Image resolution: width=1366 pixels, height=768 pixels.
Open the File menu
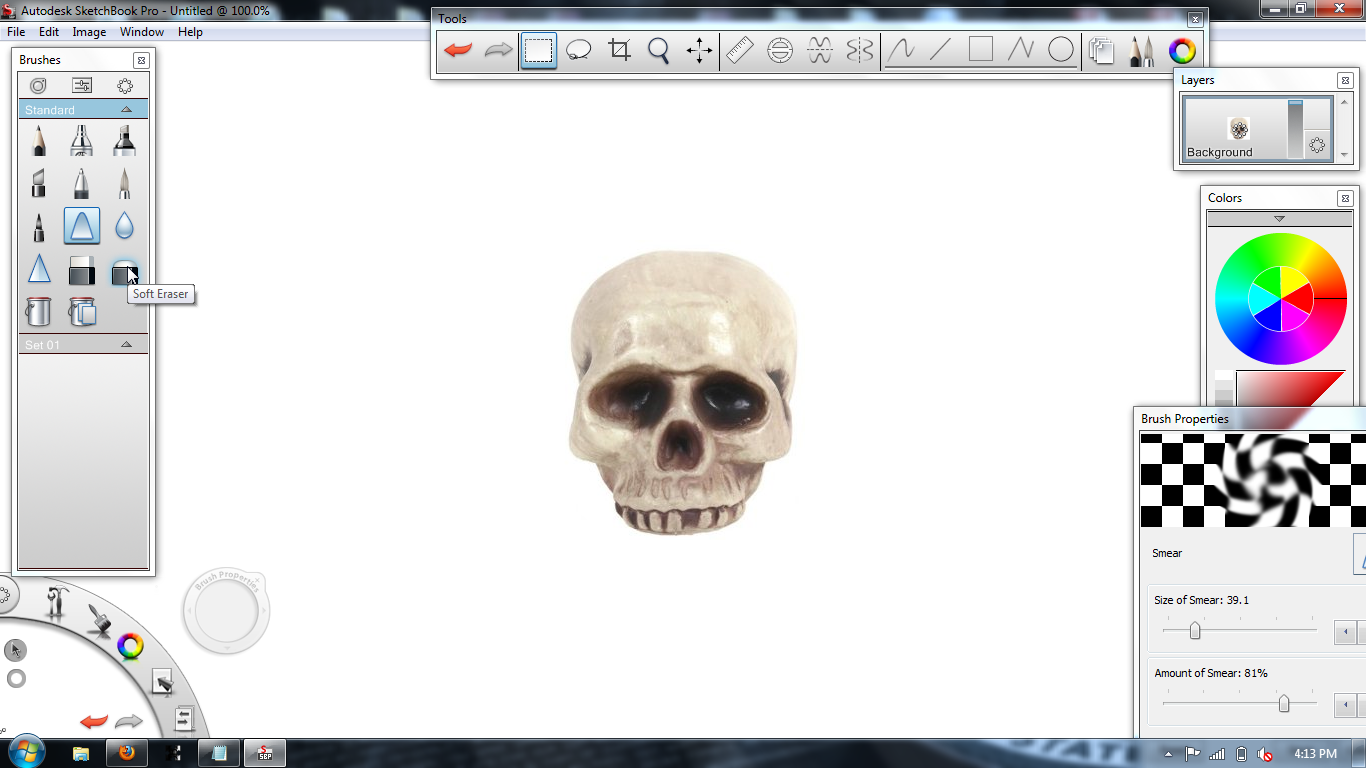pyautogui.click(x=16, y=32)
